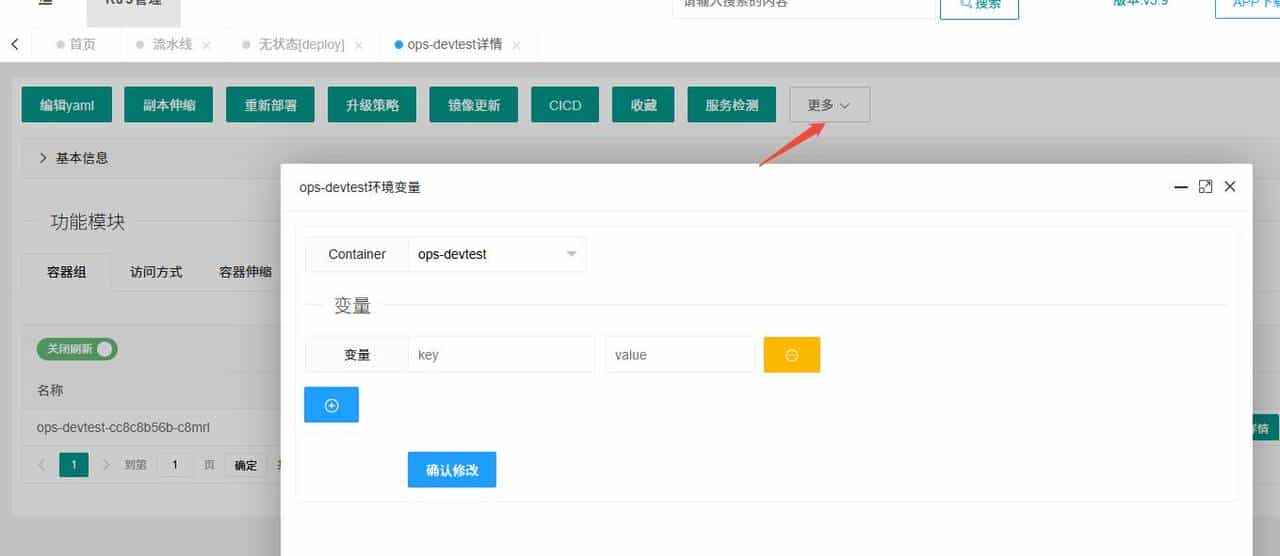Go to next page arrow
Viewport: 1280px width, 556px height.
[106, 465]
